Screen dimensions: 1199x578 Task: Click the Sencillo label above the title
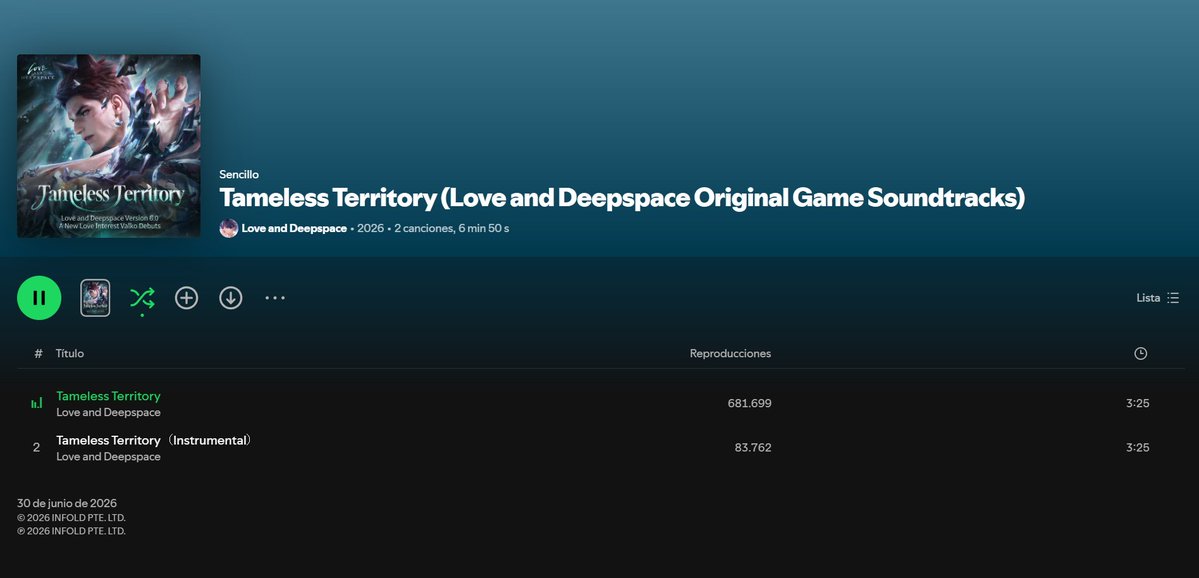pos(239,174)
